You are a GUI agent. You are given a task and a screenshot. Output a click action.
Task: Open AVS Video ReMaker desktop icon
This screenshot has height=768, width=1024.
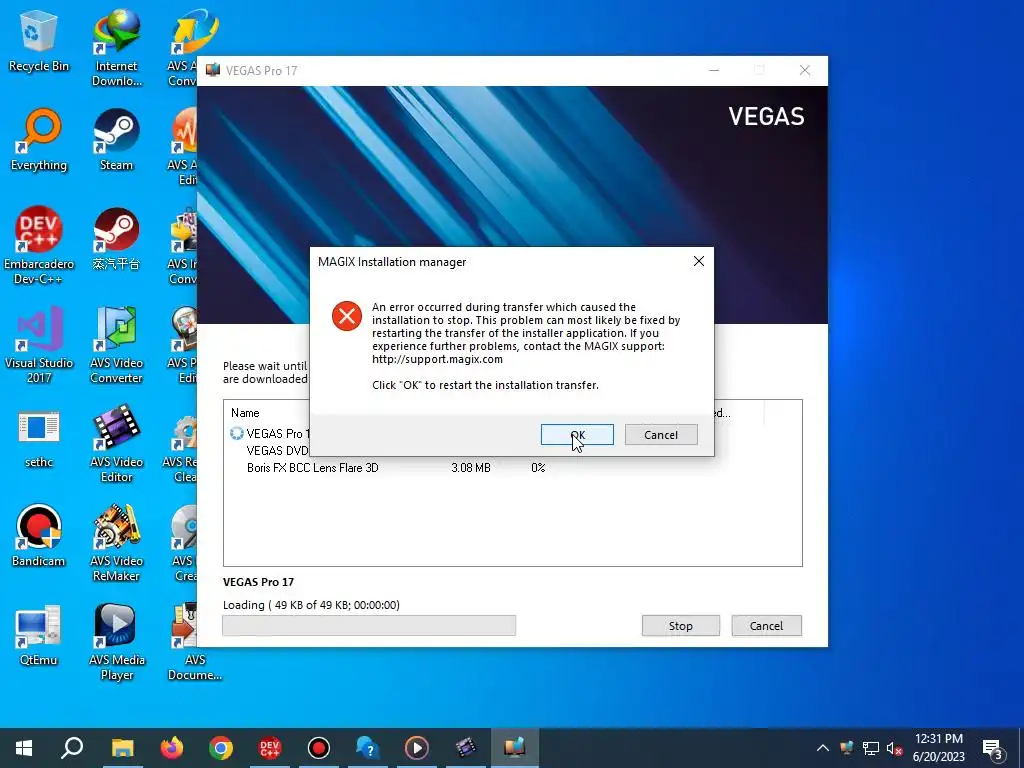[116, 543]
